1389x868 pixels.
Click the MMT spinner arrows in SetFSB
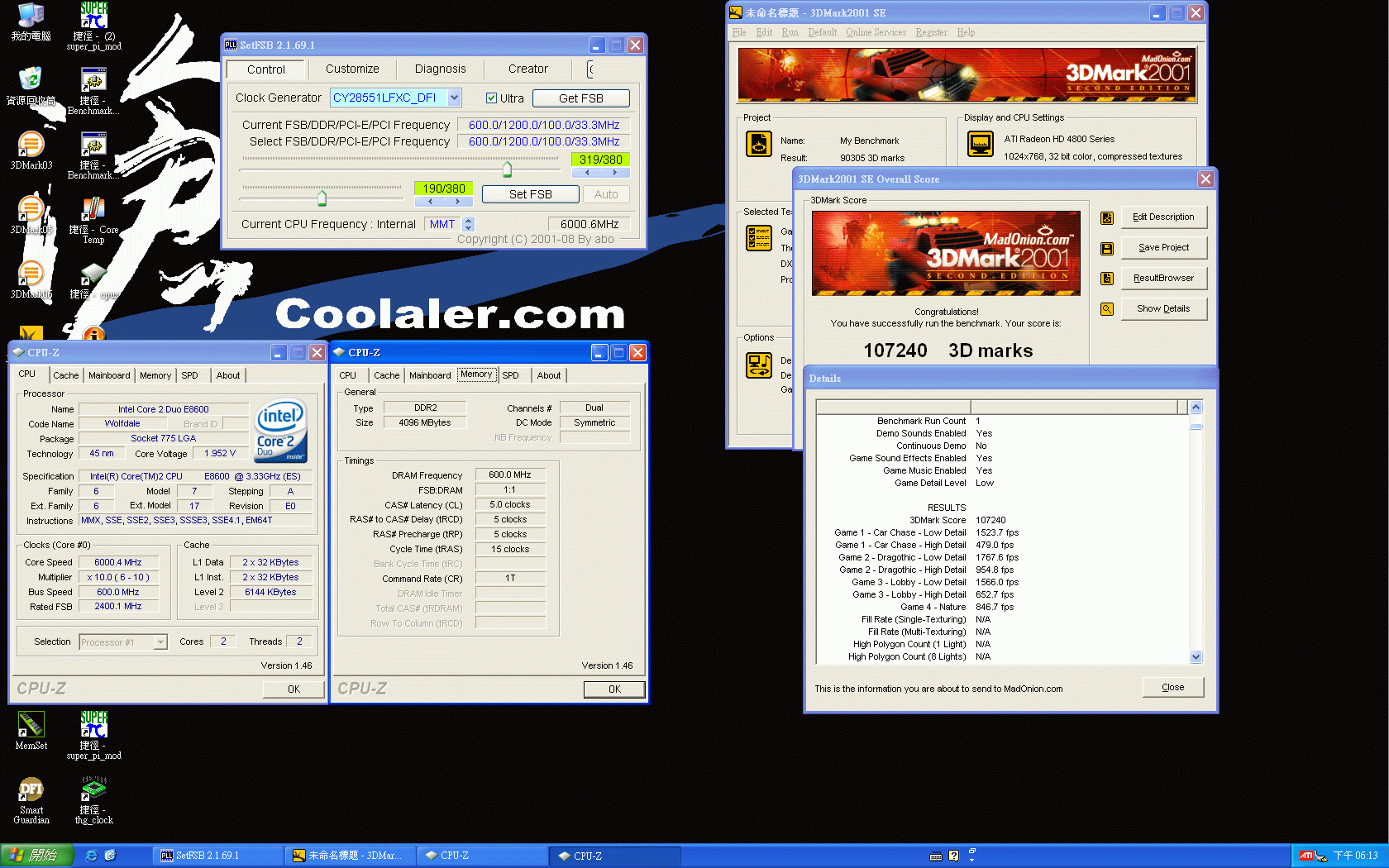click(x=469, y=224)
